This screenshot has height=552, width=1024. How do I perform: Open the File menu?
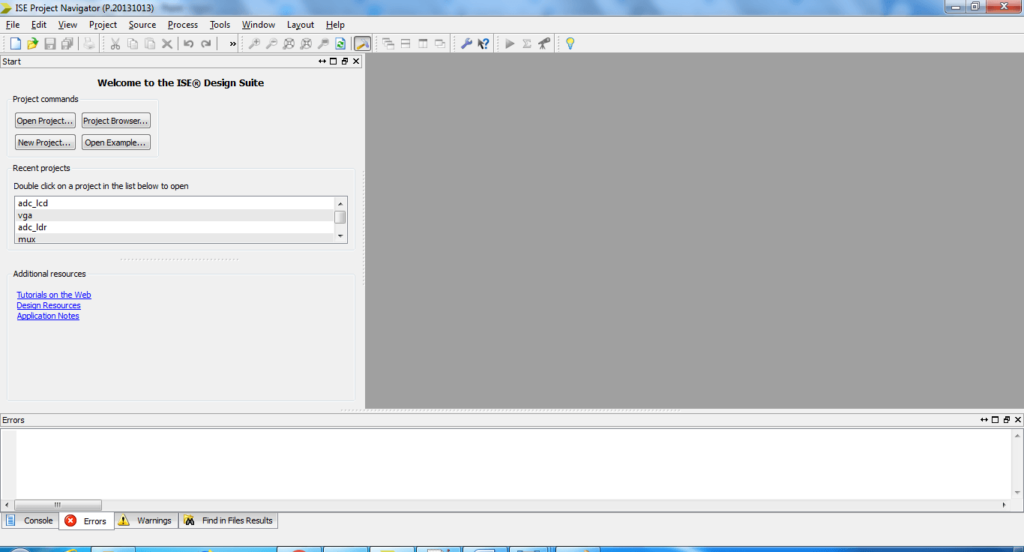click(12, 25)
